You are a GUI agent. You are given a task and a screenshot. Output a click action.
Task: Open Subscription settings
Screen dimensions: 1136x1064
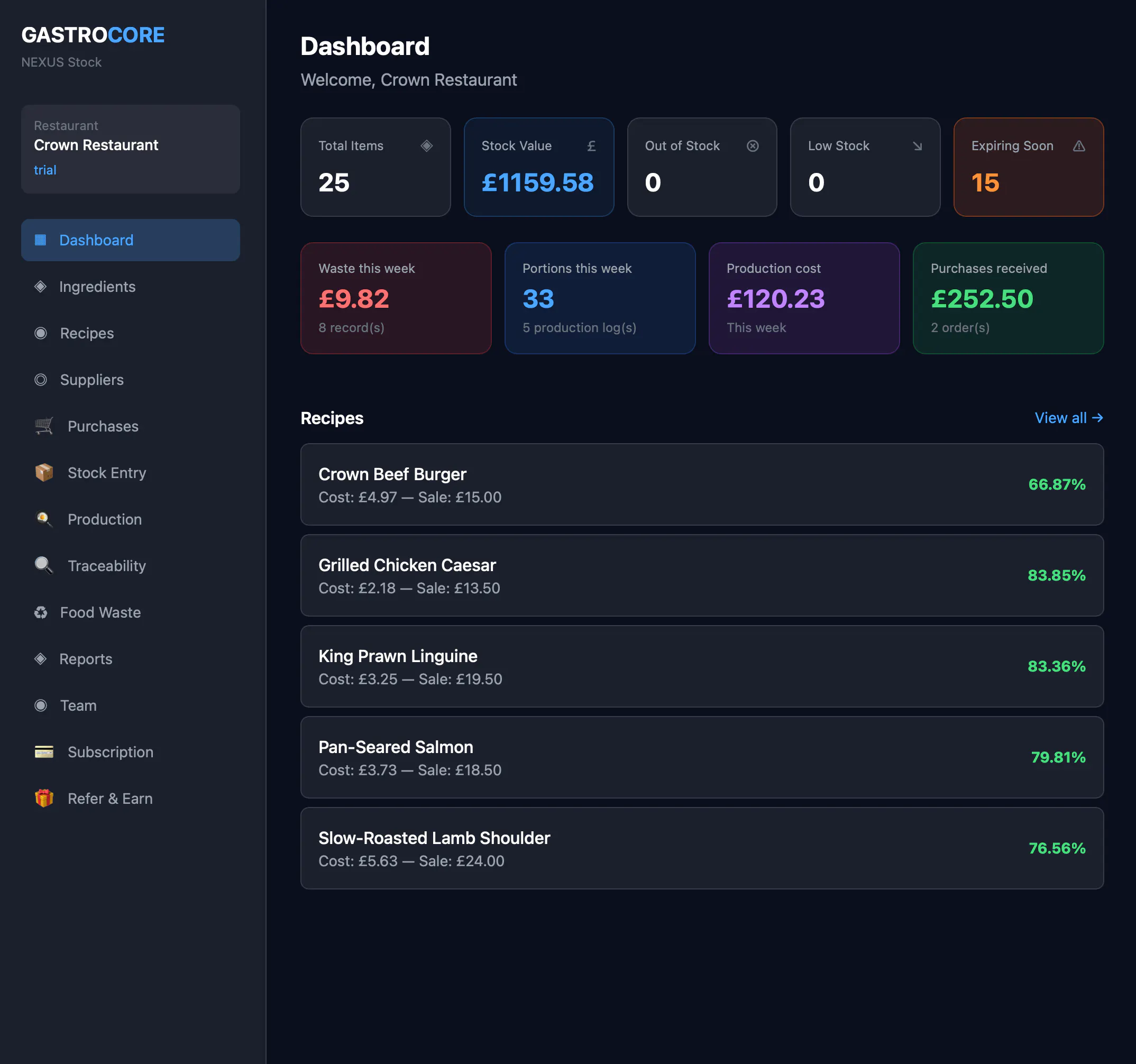pyautogui.click(x=130, y=752)
